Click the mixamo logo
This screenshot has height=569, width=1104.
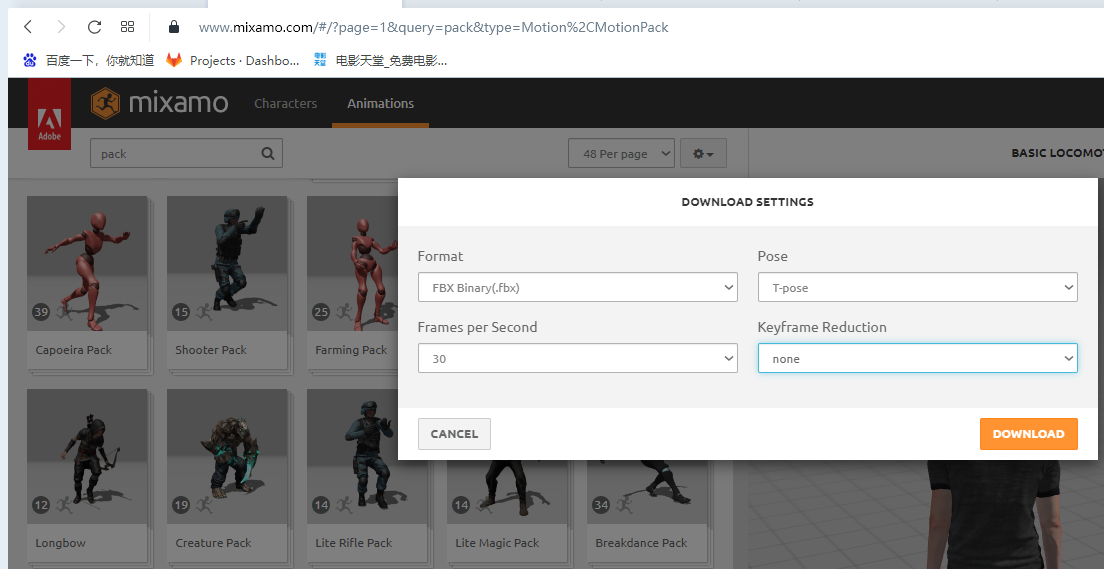click(159, 104)
